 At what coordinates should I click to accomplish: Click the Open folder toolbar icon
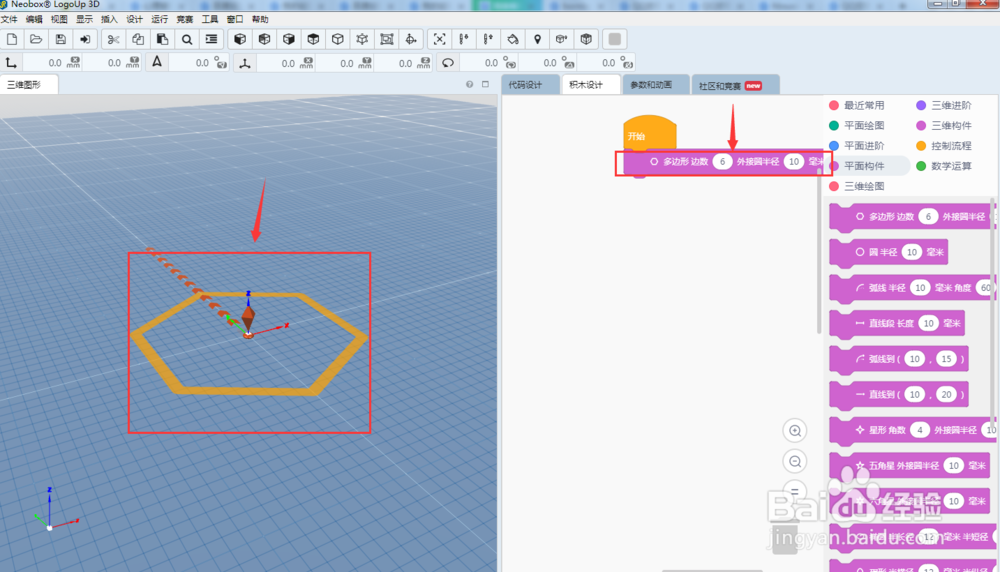[x=36, y=40]
